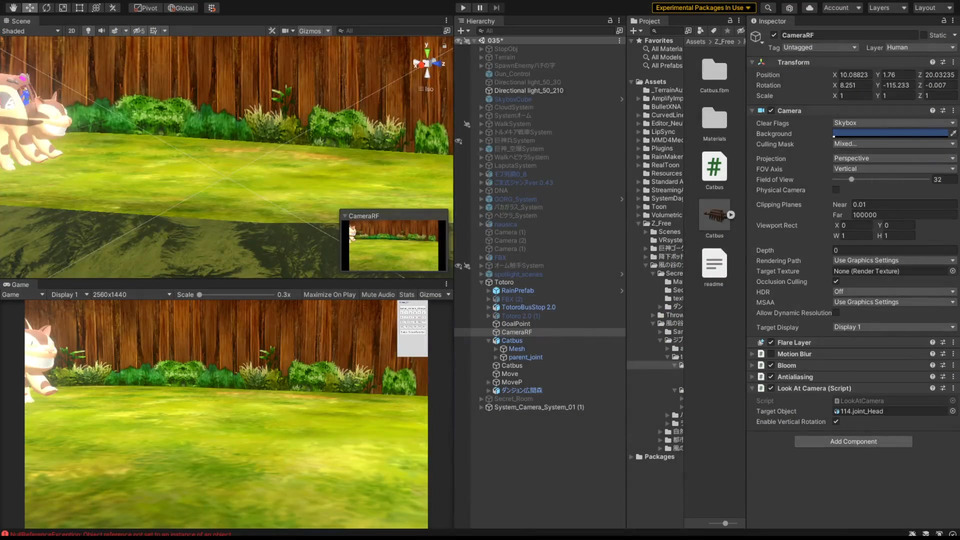Screen dimensions: 960x540
Task: Open HDR dropdown
Action: (894, 291)
